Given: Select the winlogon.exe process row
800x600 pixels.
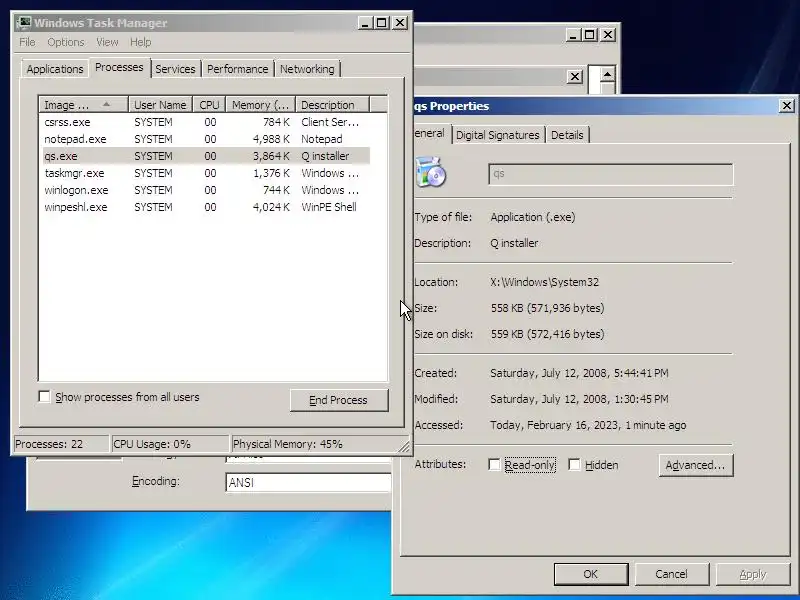Looking at the screenshot, I should click(206, 190).
